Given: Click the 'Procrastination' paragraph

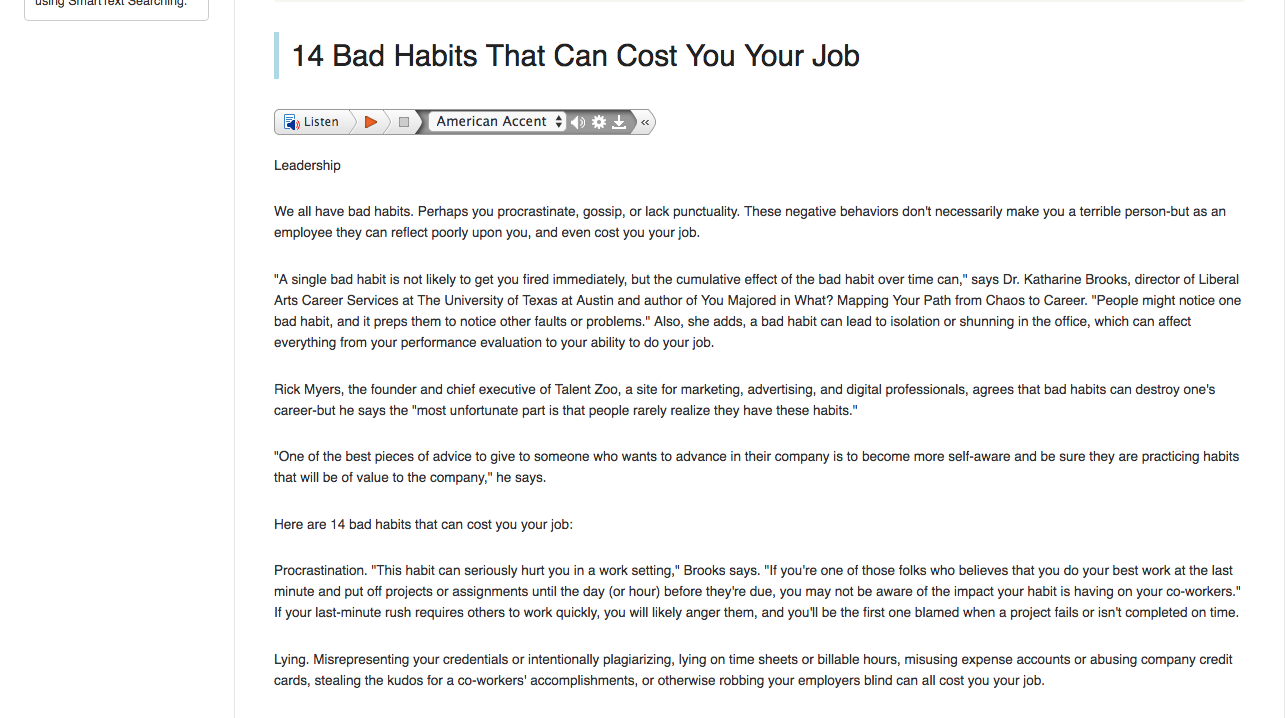Looking at the screenshot, I should [758, 591].
